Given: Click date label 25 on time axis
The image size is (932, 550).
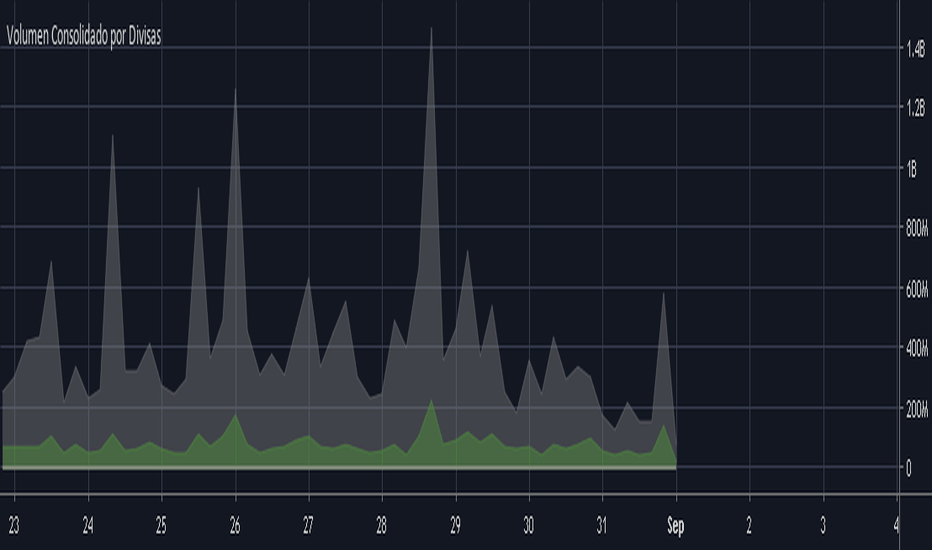Looking at the screenshot, I should click(x=161, y=526).
